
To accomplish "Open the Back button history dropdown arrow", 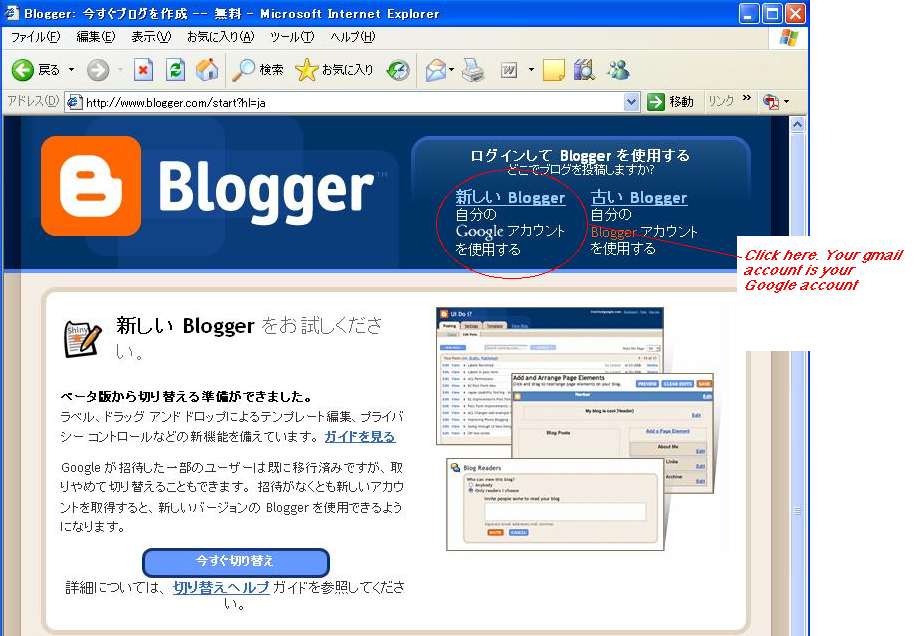I will click(72, 71).
